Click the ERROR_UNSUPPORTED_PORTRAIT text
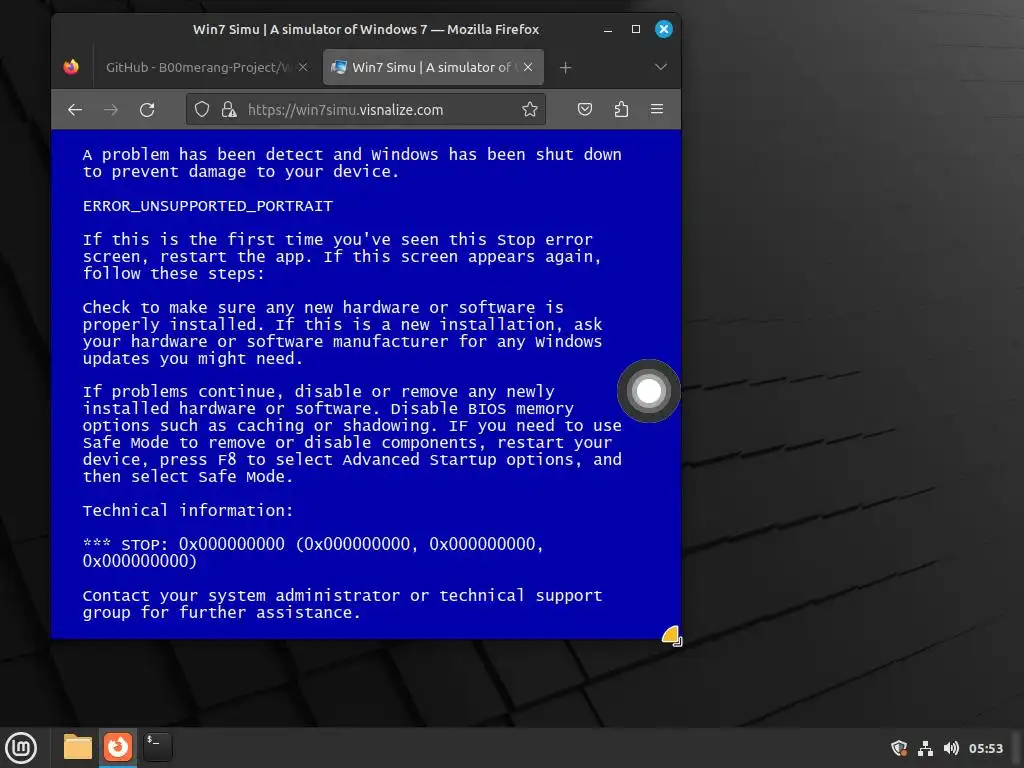 pyautogui.click(x=208, y=206)
